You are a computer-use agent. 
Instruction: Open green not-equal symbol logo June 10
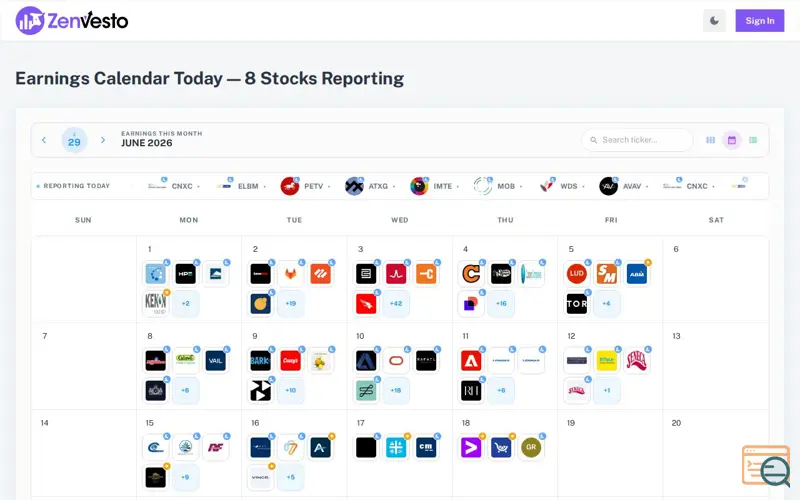(x=366, y=390)
